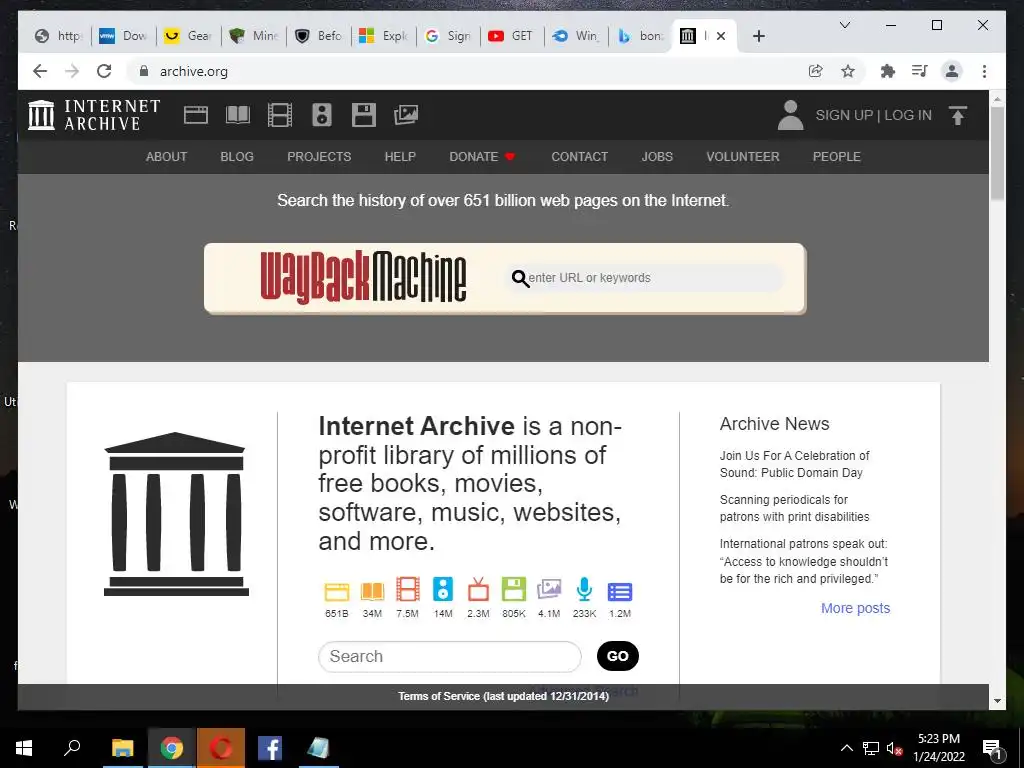Open the Images icon labeled 4.1M

[x=549, y=589]
